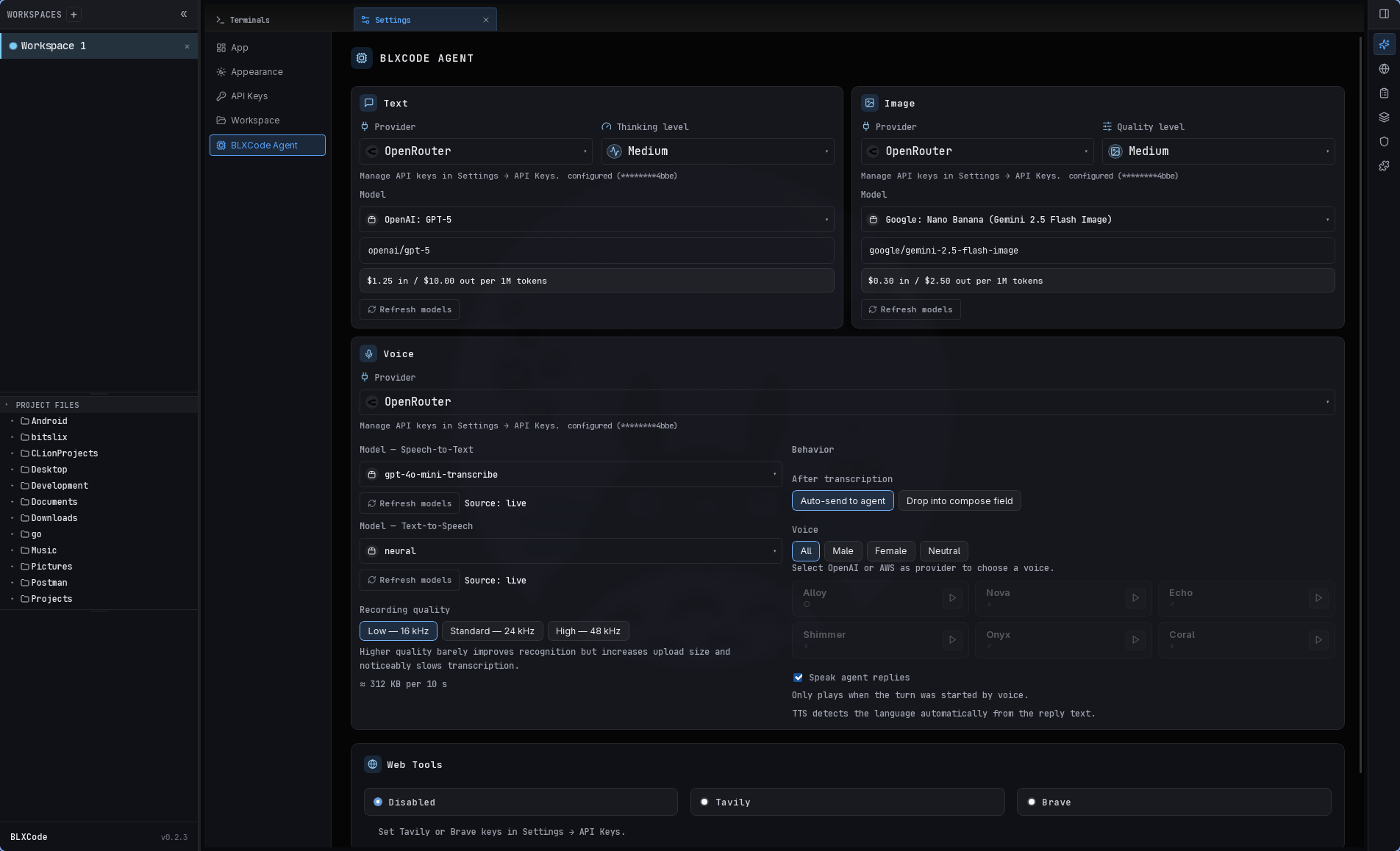Select Brave as web tools provider
The width and height of the screenshot is (1400, 851).
(1174, 802)
